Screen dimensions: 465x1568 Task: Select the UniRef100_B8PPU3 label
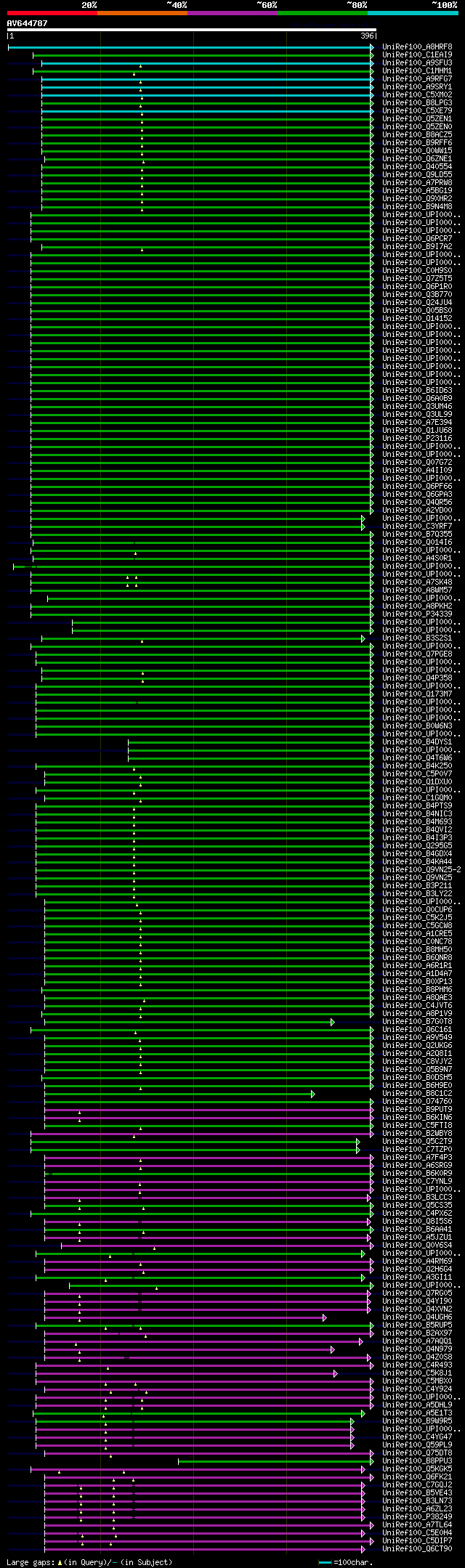[417, 1461]
